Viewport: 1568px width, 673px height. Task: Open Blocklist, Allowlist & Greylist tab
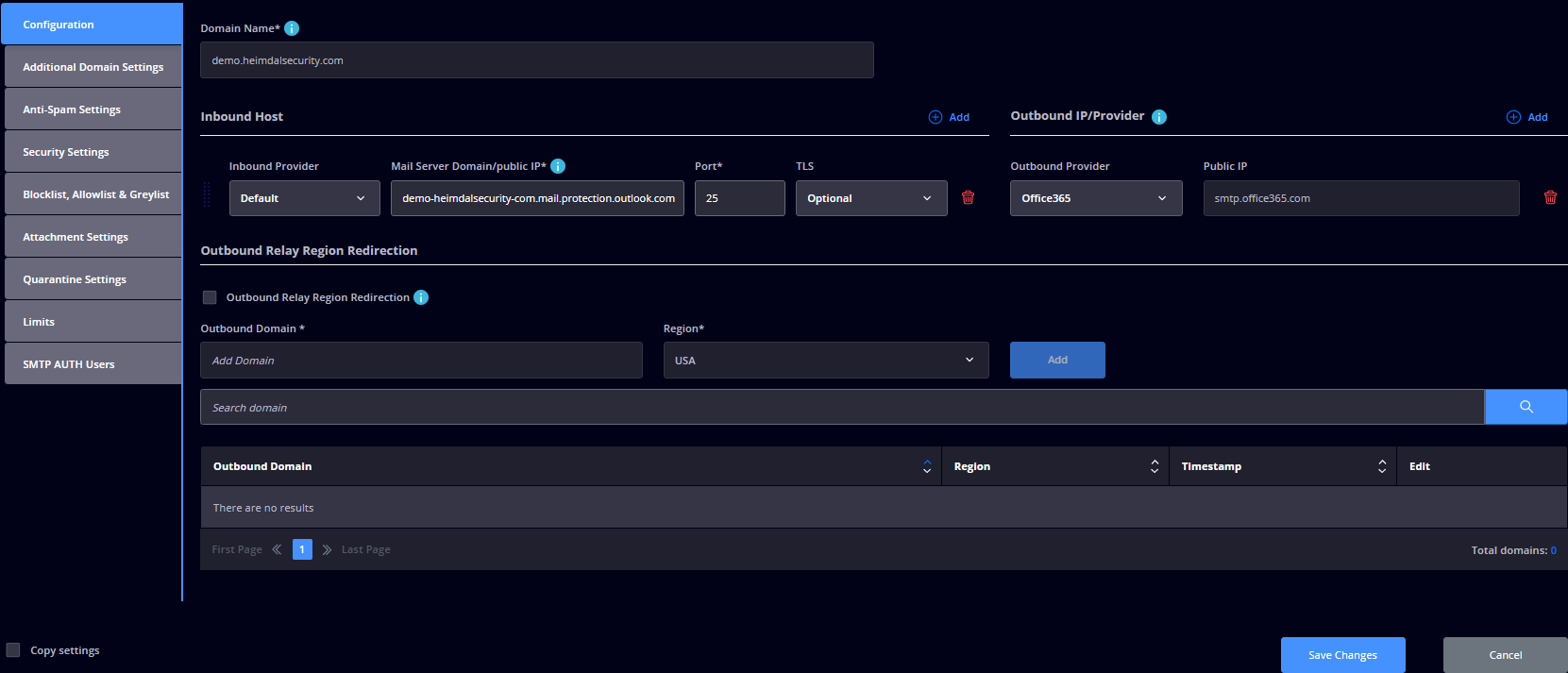[x=93, y=194]
